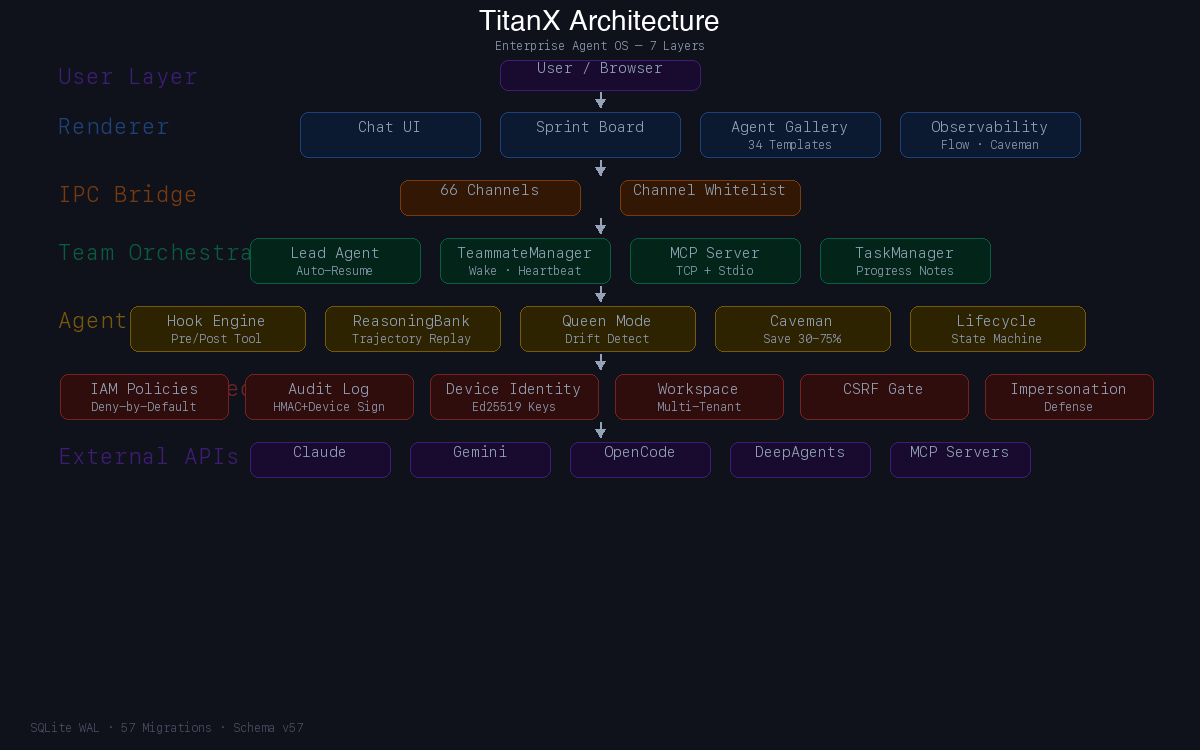The image size is (1200, 750).
Task: Select the Chat UI node
Action: 390,134
